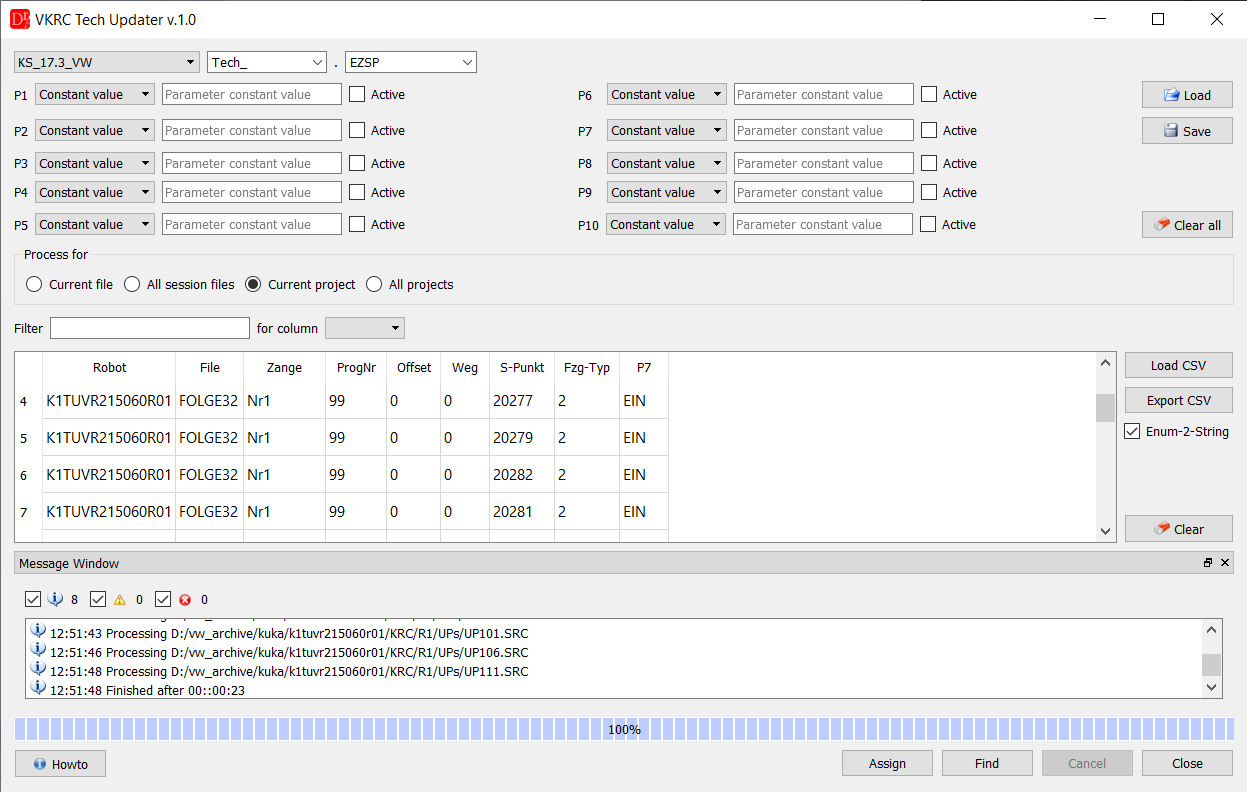The width and height of the screenshot is (1247, 792).
Task: Click the 100% progress bar
Action: 624,729
